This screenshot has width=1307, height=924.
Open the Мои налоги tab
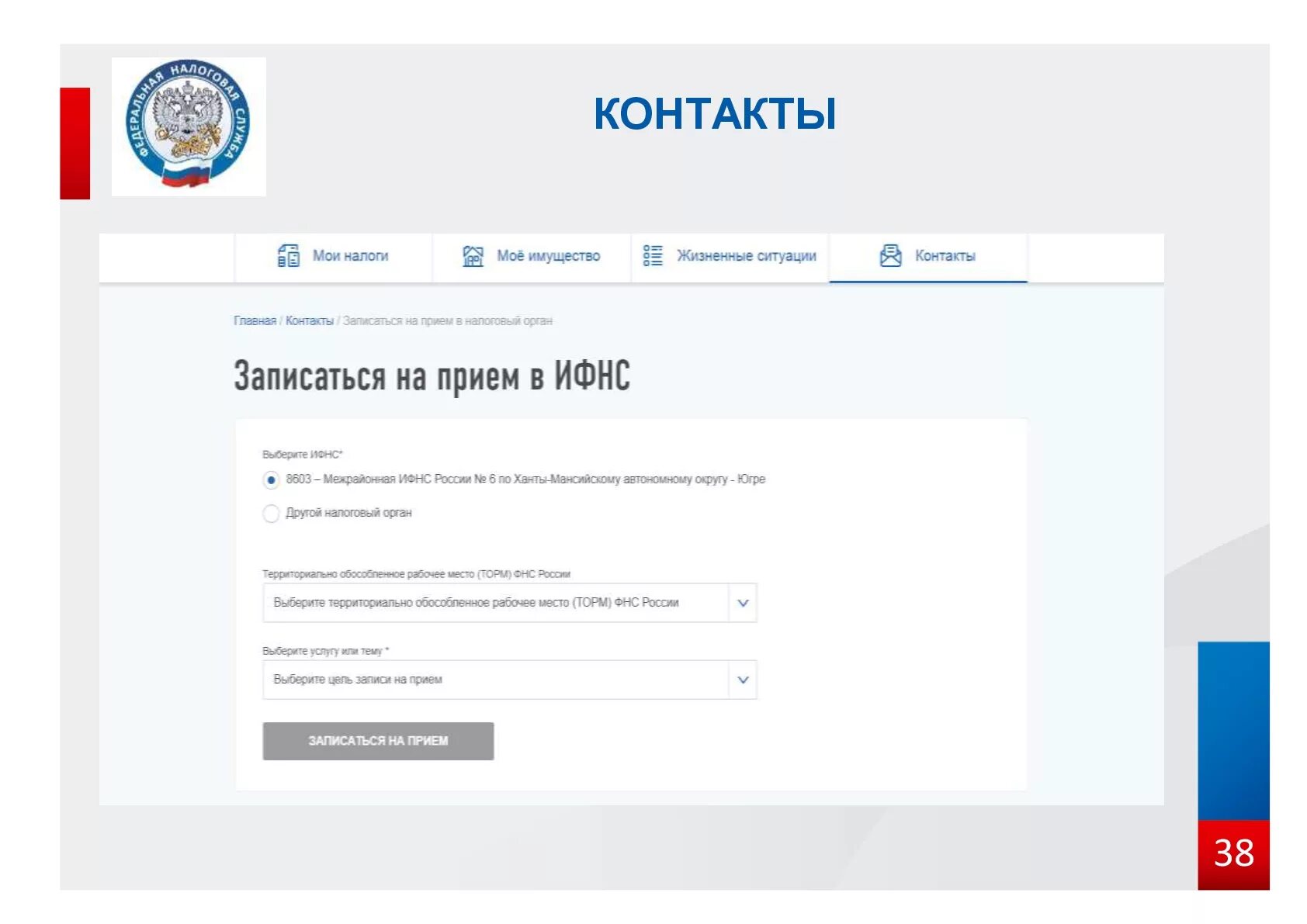coord(334,257)
